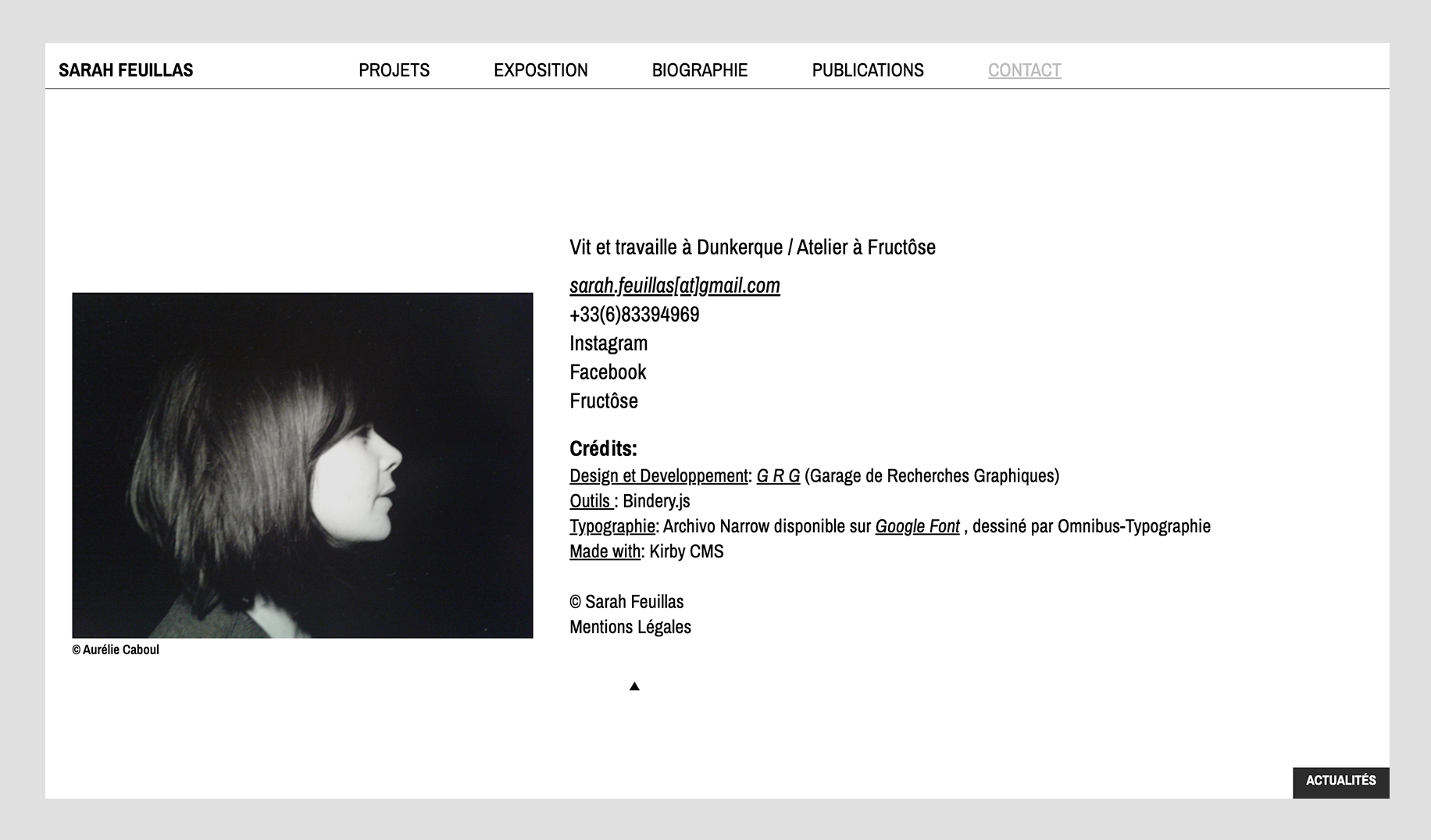Image resolution: width=1431 pixels, height=840 pixels.
Task: Select PUBLICATIONS in the navigation
Action: [x=868, y=69]
